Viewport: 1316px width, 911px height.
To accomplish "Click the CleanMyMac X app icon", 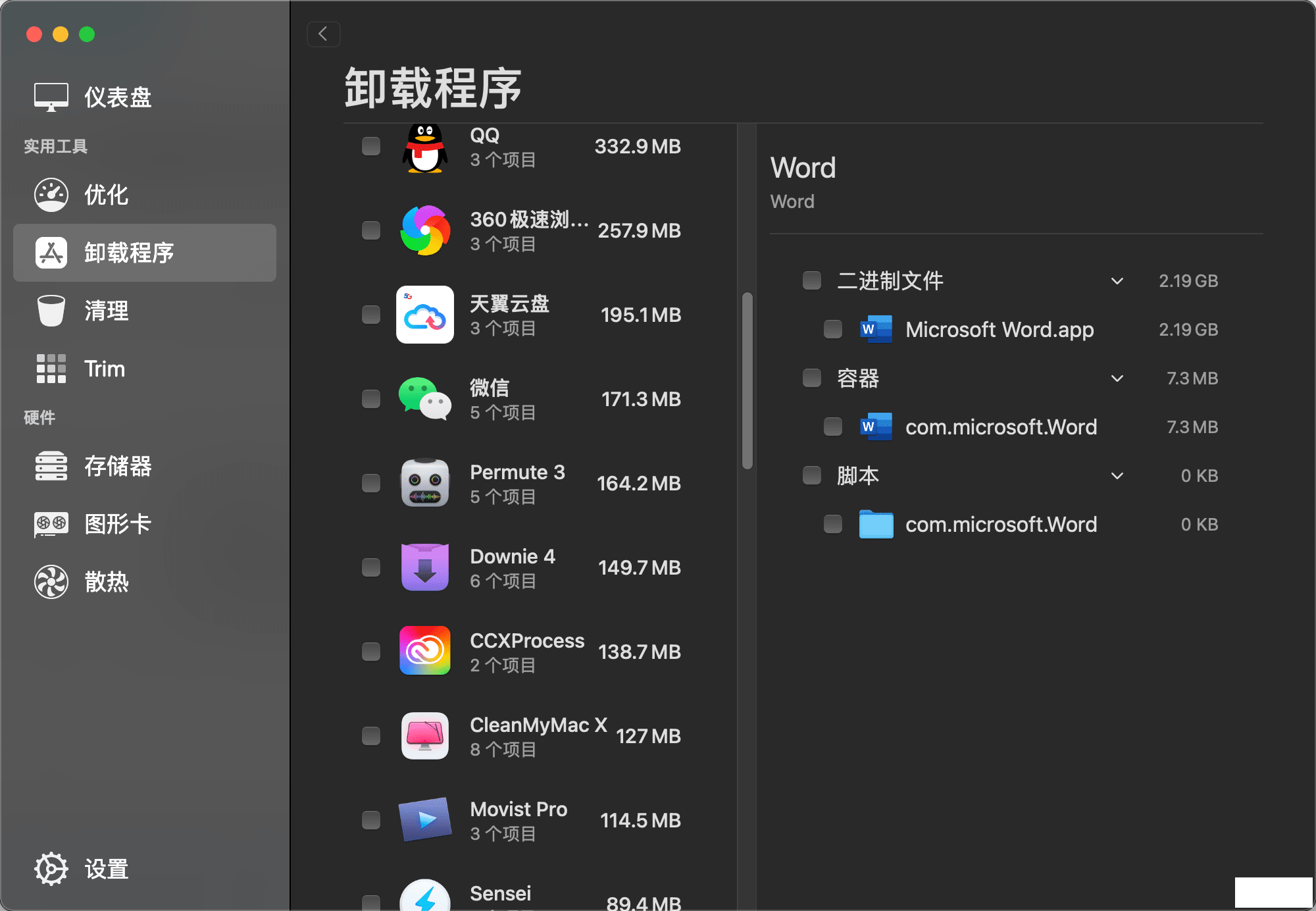I will tap(425, 736).
